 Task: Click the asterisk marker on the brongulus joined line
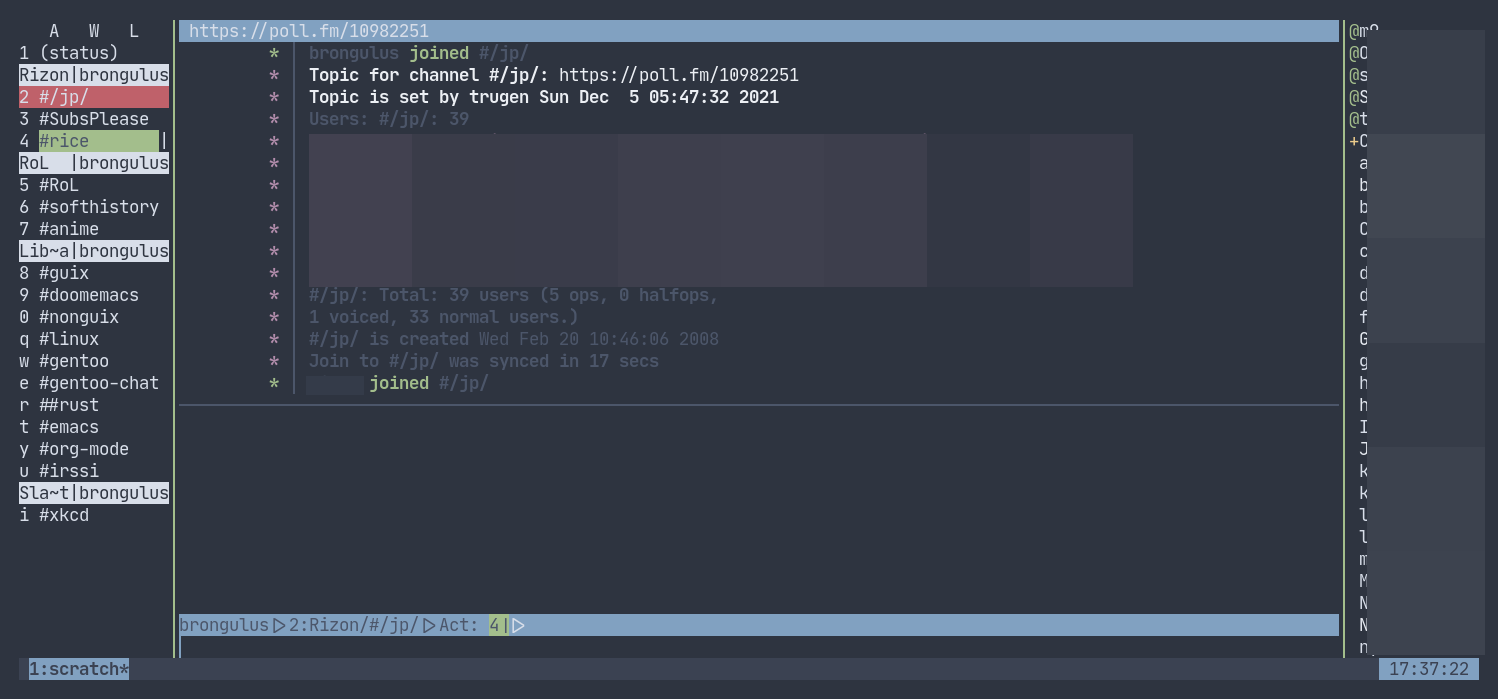tap(274, 53)
